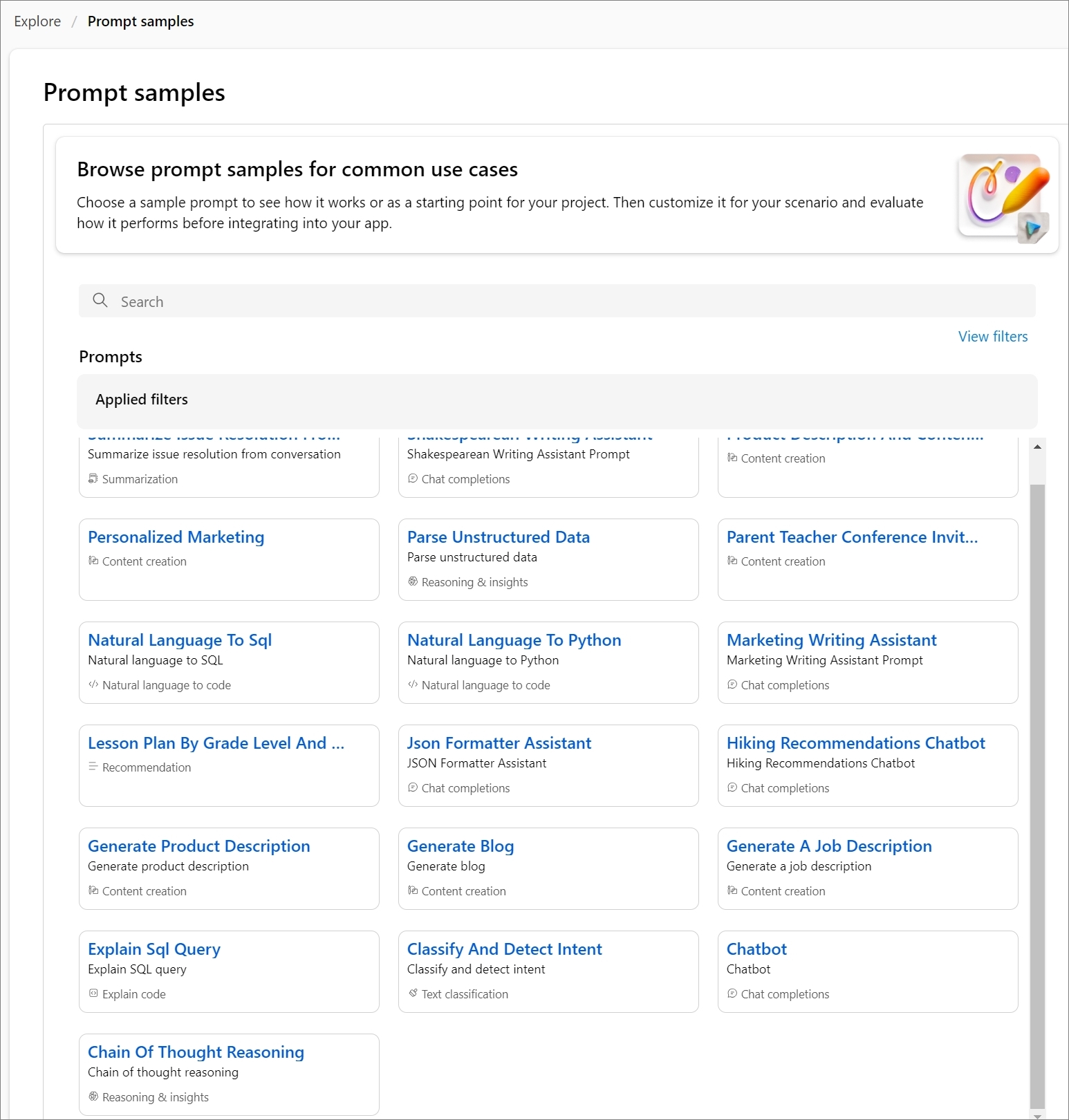Open the Hiking Recommendations Chatbot sample
This screenshot has width=1069, height=1120.
pyautogui.click(x=856, y=743)
